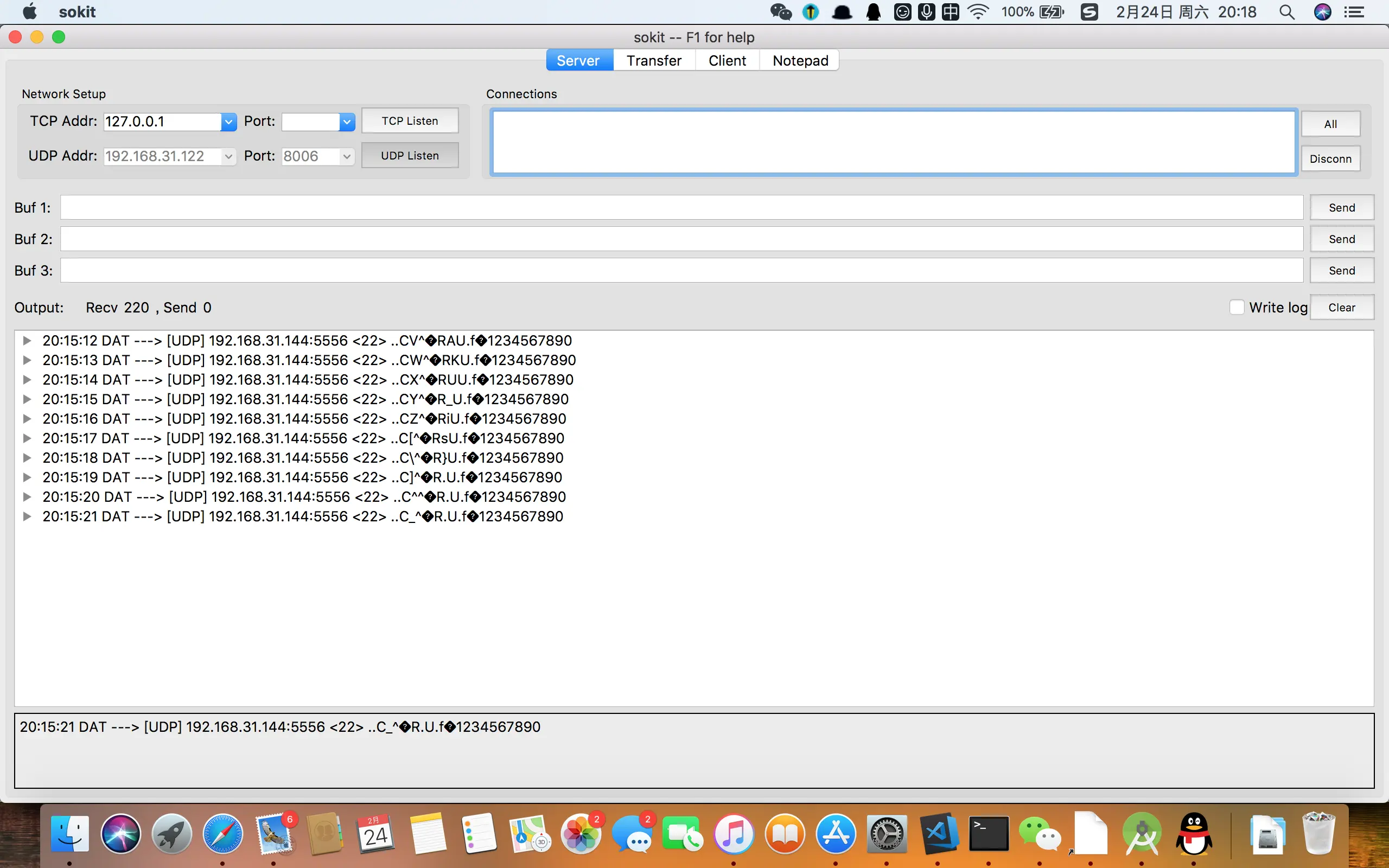Click the Clear output button
1389x868 pixels.
pyautogui.click(x=1341, y=307)
